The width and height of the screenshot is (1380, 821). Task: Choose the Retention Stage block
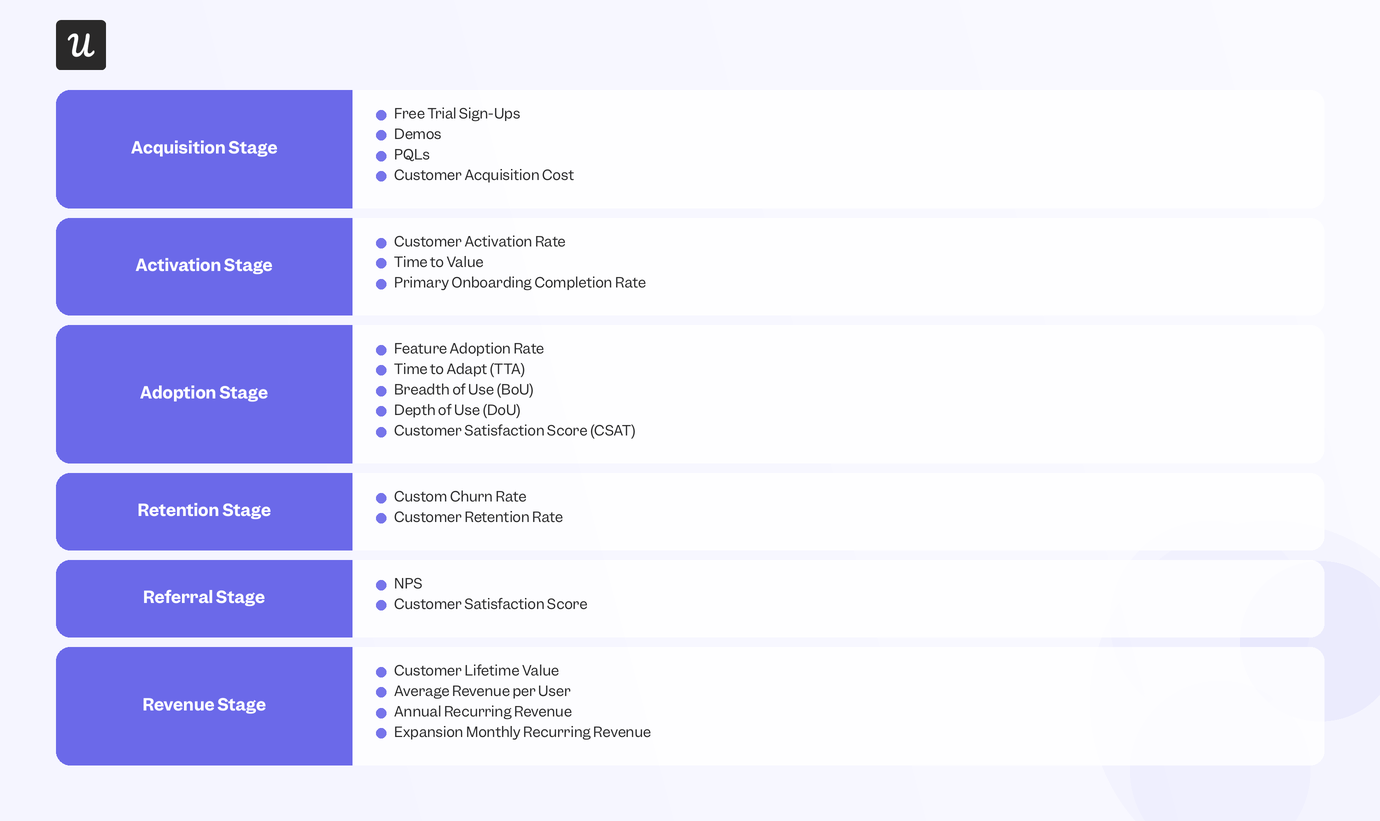(x=204, y=511)
